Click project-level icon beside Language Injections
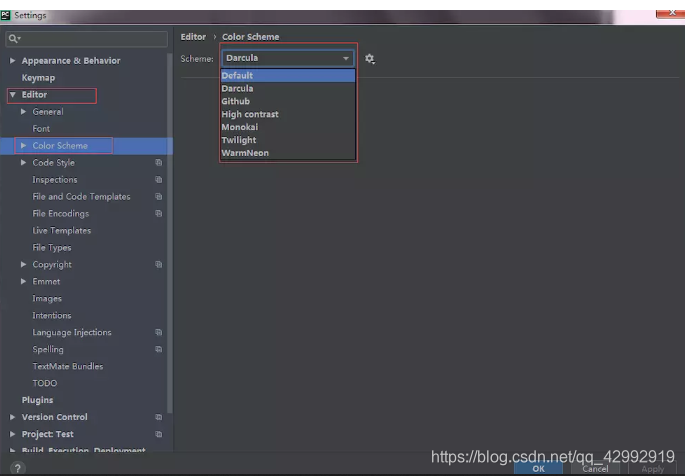 159,332
